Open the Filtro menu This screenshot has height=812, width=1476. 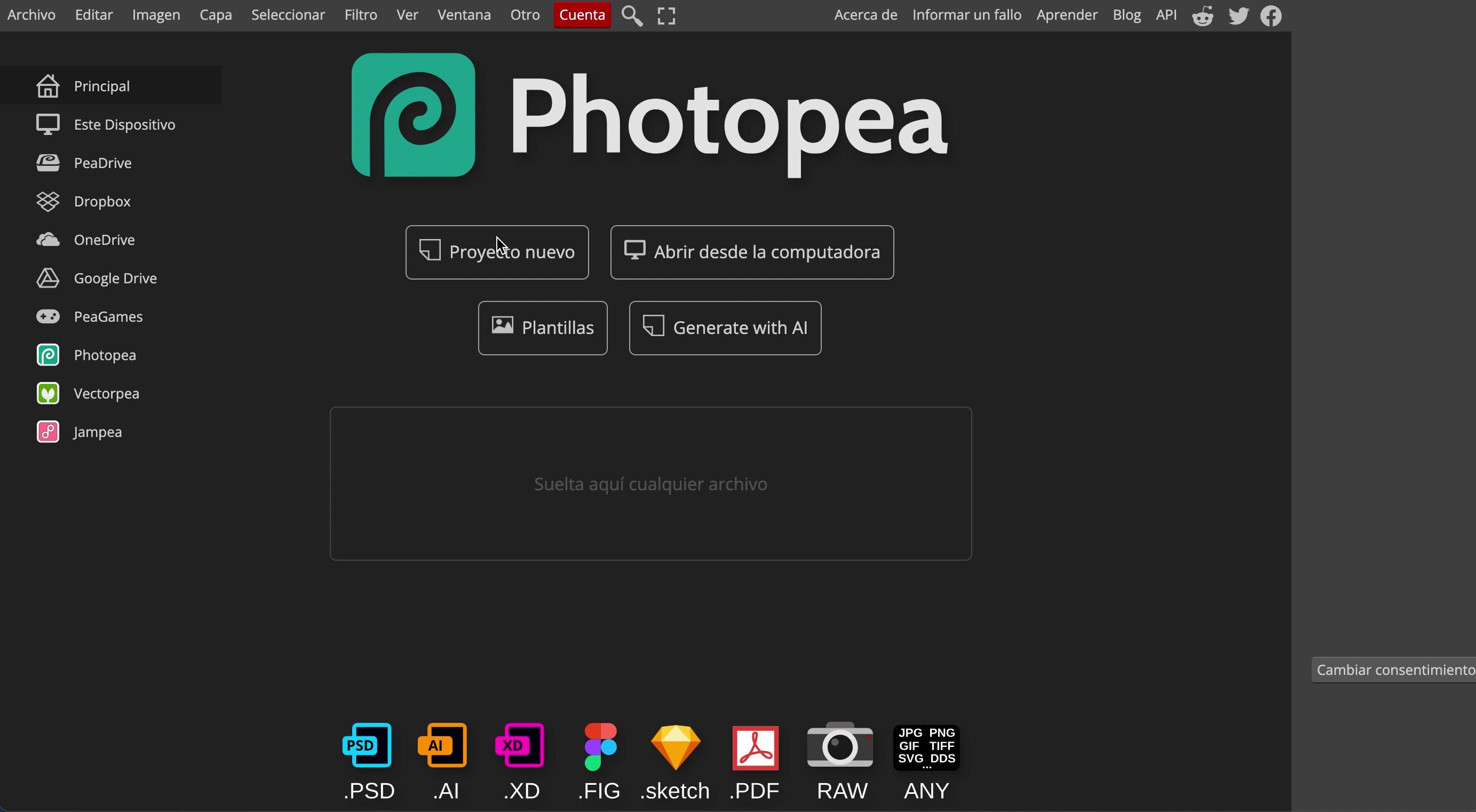360,15
